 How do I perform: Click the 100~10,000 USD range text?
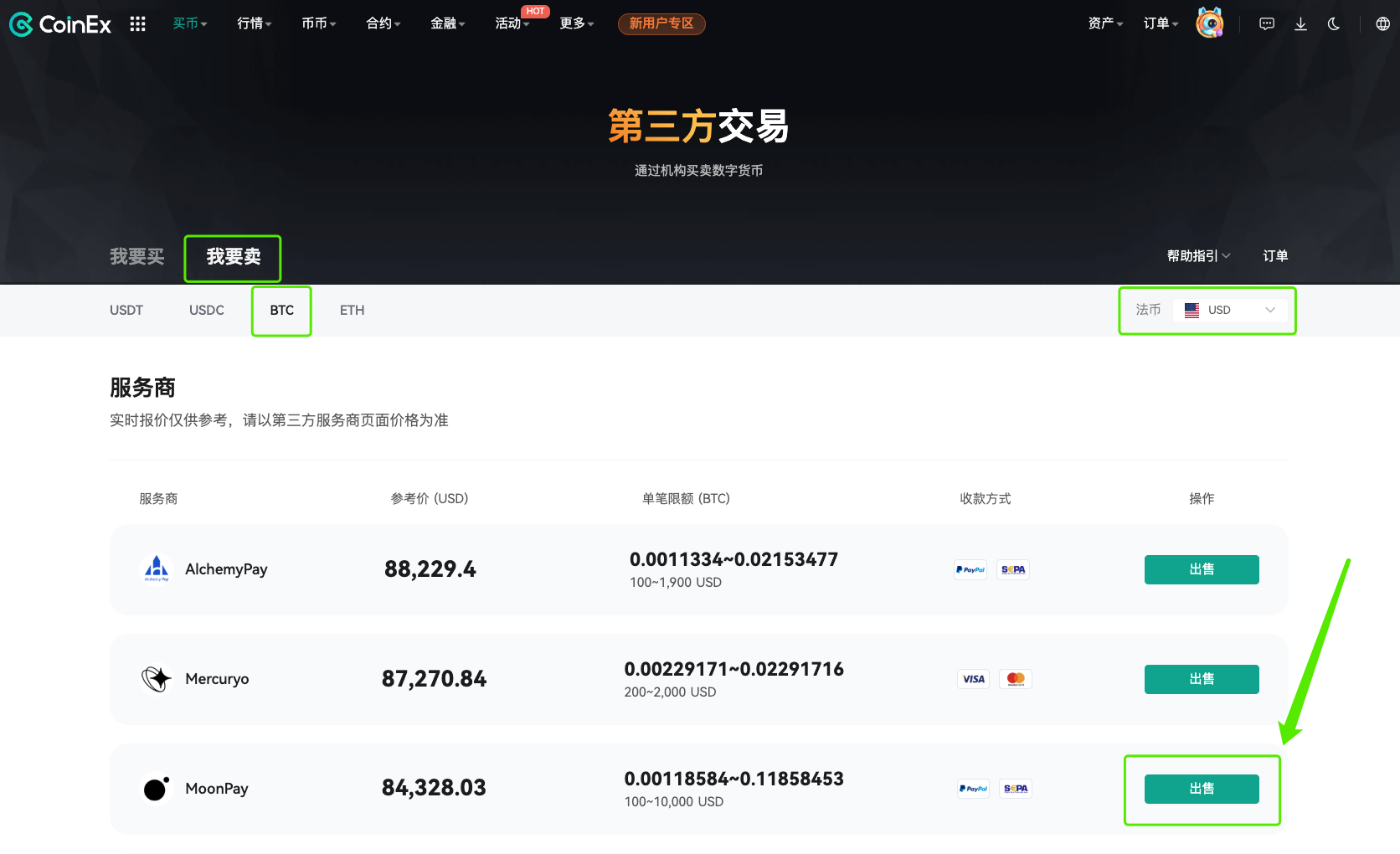[674, 802]
